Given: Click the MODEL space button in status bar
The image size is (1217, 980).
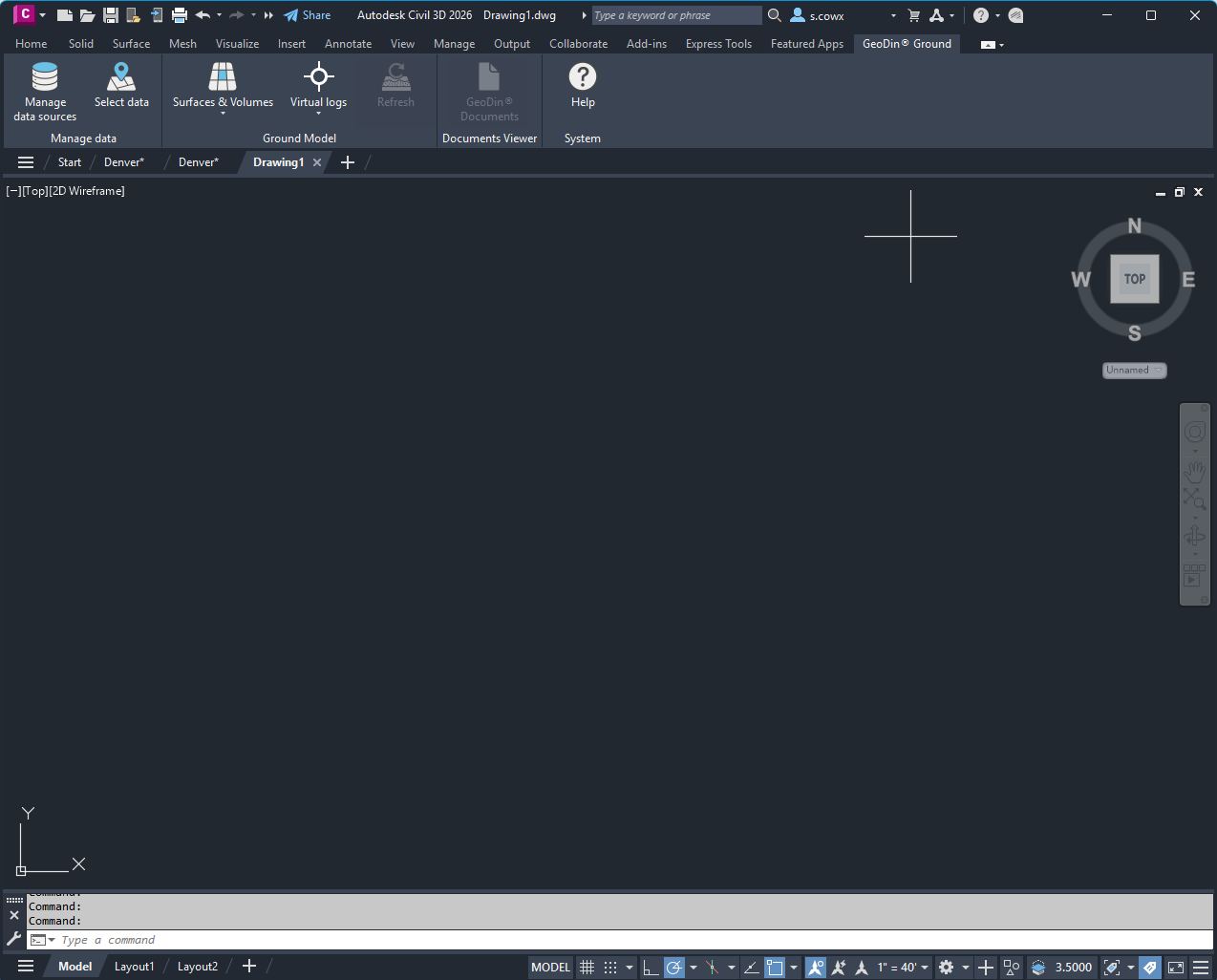Looking at the screenshot, I should [x=550, y=968].
